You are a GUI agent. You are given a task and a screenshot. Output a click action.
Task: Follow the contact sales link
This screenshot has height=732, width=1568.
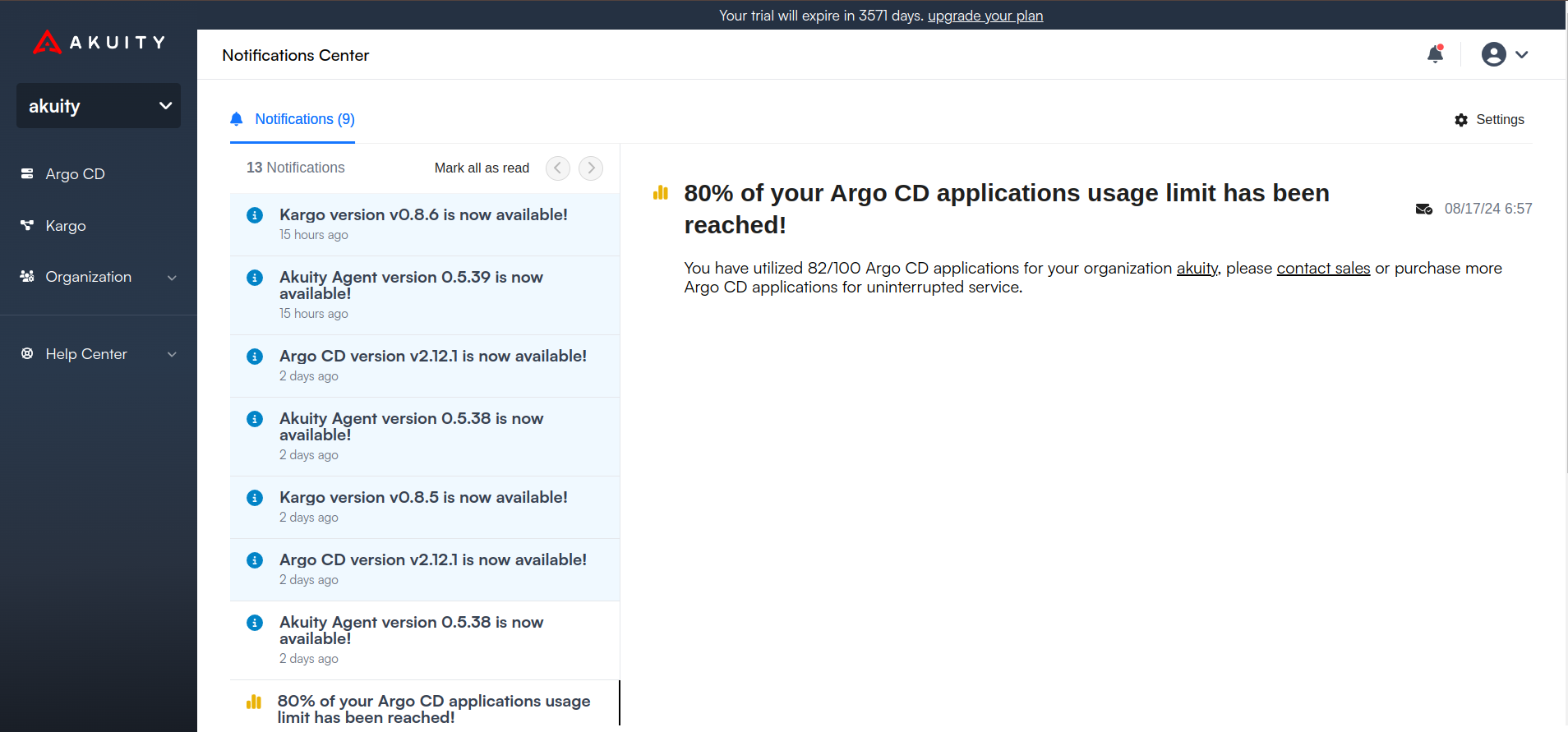(x=1323, y=268)
